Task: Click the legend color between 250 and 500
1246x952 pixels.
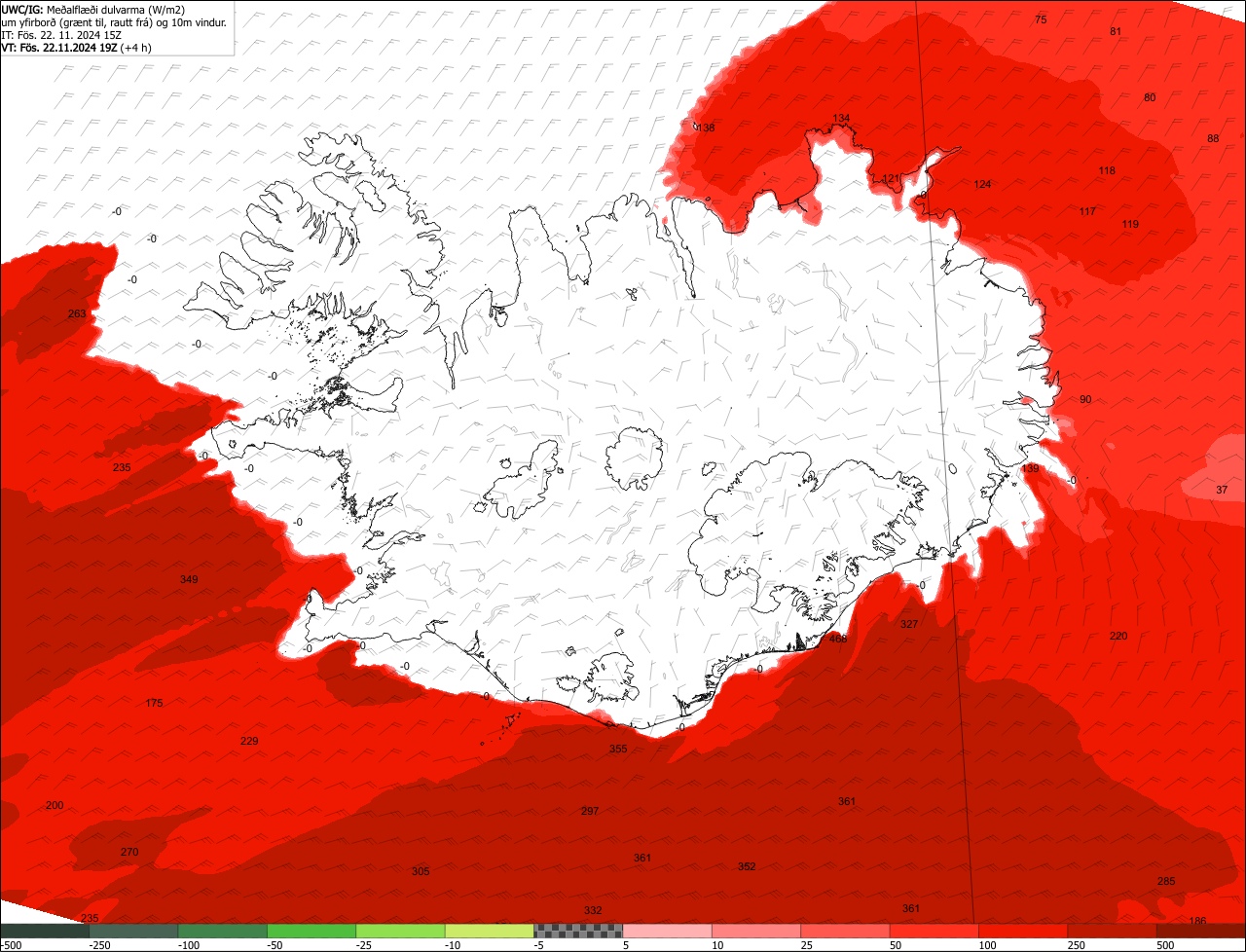Action: pos(1112,931)
